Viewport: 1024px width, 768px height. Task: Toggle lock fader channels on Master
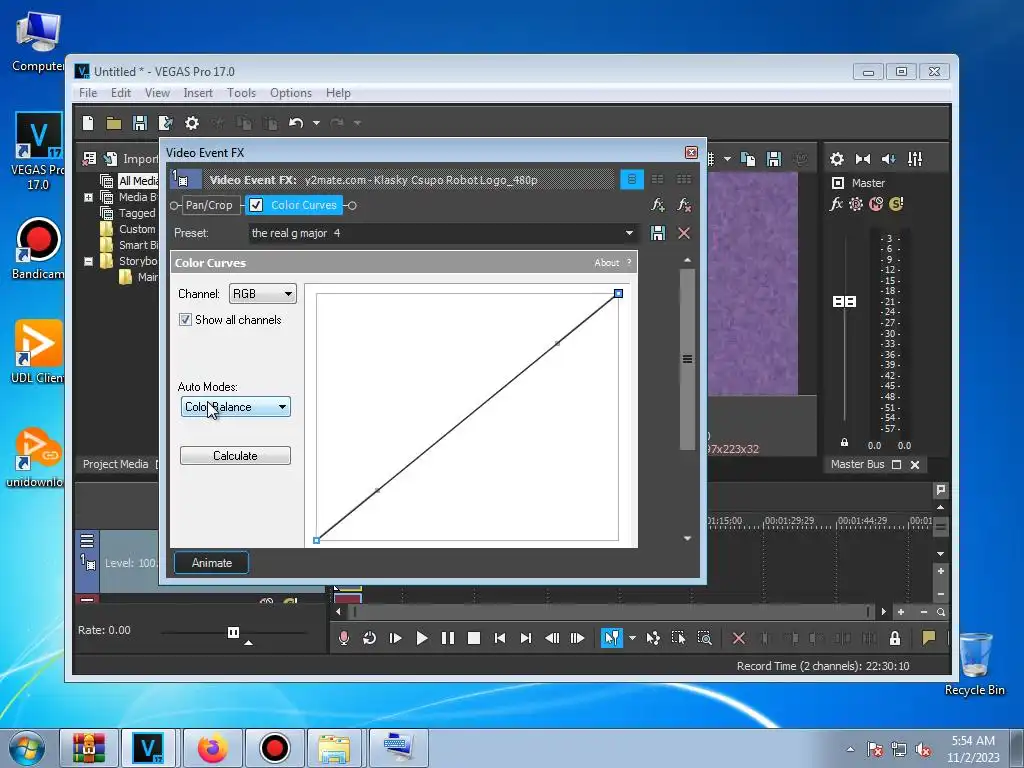coord(844,442)
